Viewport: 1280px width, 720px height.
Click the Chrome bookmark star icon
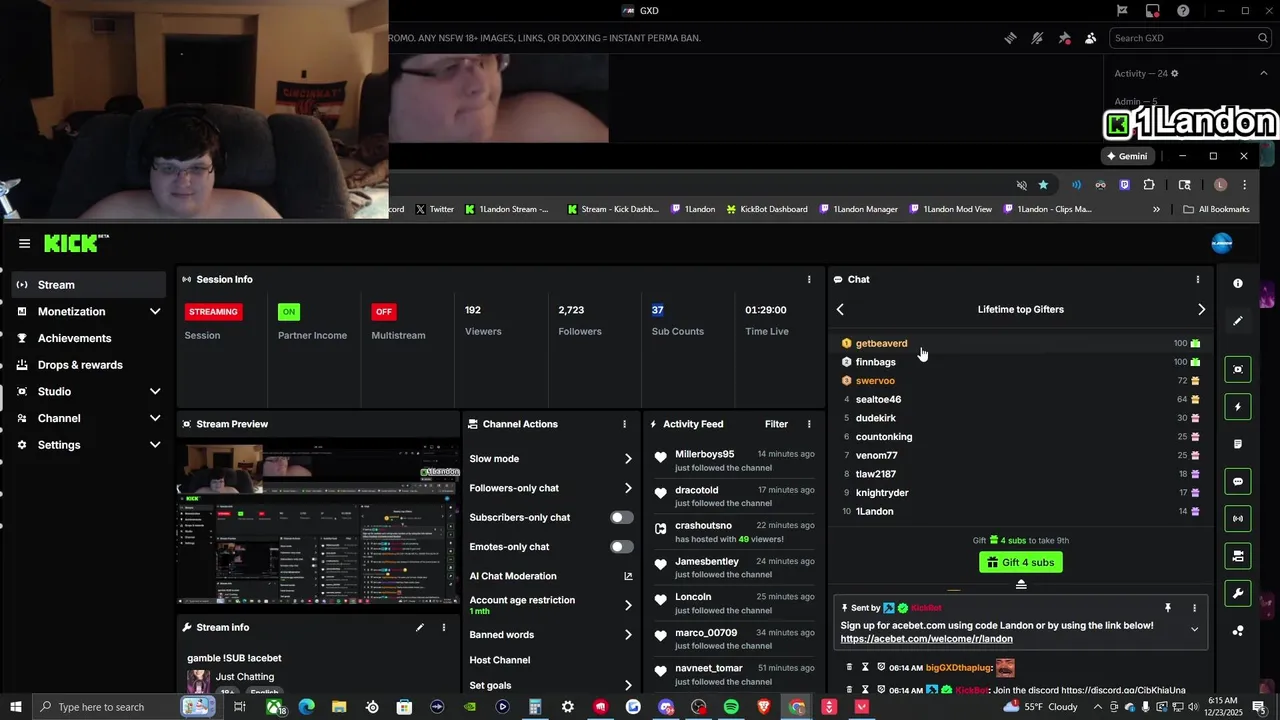click(1043, 185)
